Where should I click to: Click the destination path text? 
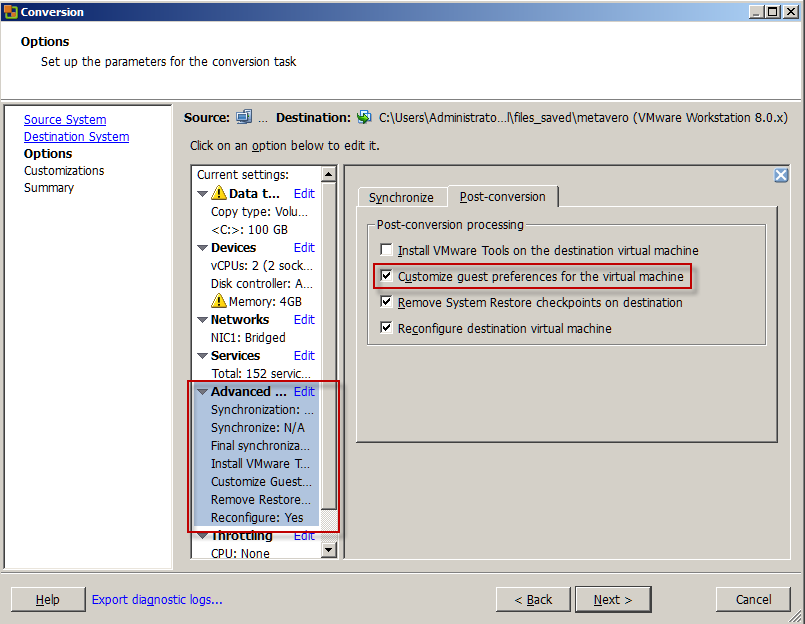583,118
